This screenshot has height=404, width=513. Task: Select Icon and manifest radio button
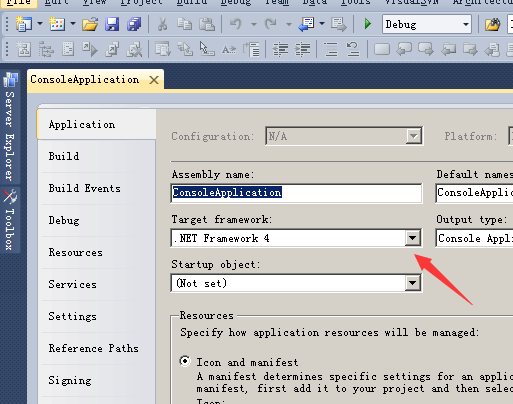[x=185, y=361]
